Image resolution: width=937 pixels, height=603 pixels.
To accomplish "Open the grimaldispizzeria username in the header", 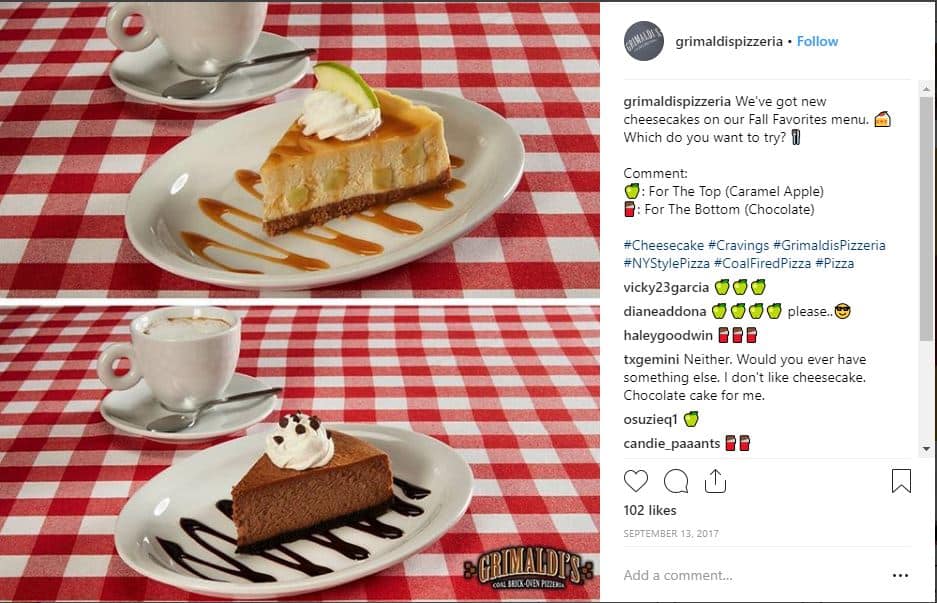I will coord(728,41).
